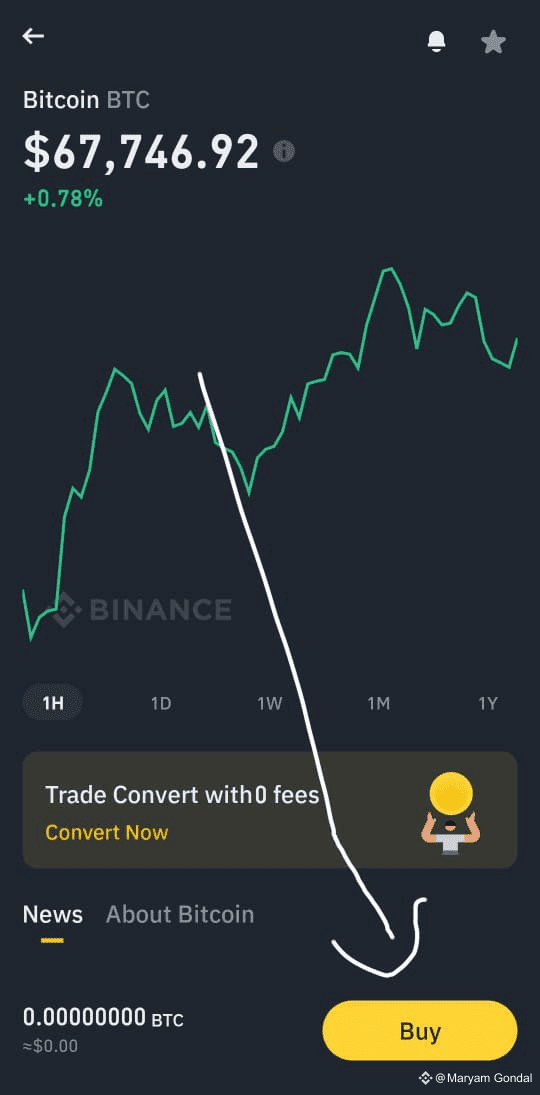Select the 1H chart timeframe
The height and width of the screenshot is (1095, 540).
coord(53,703)
